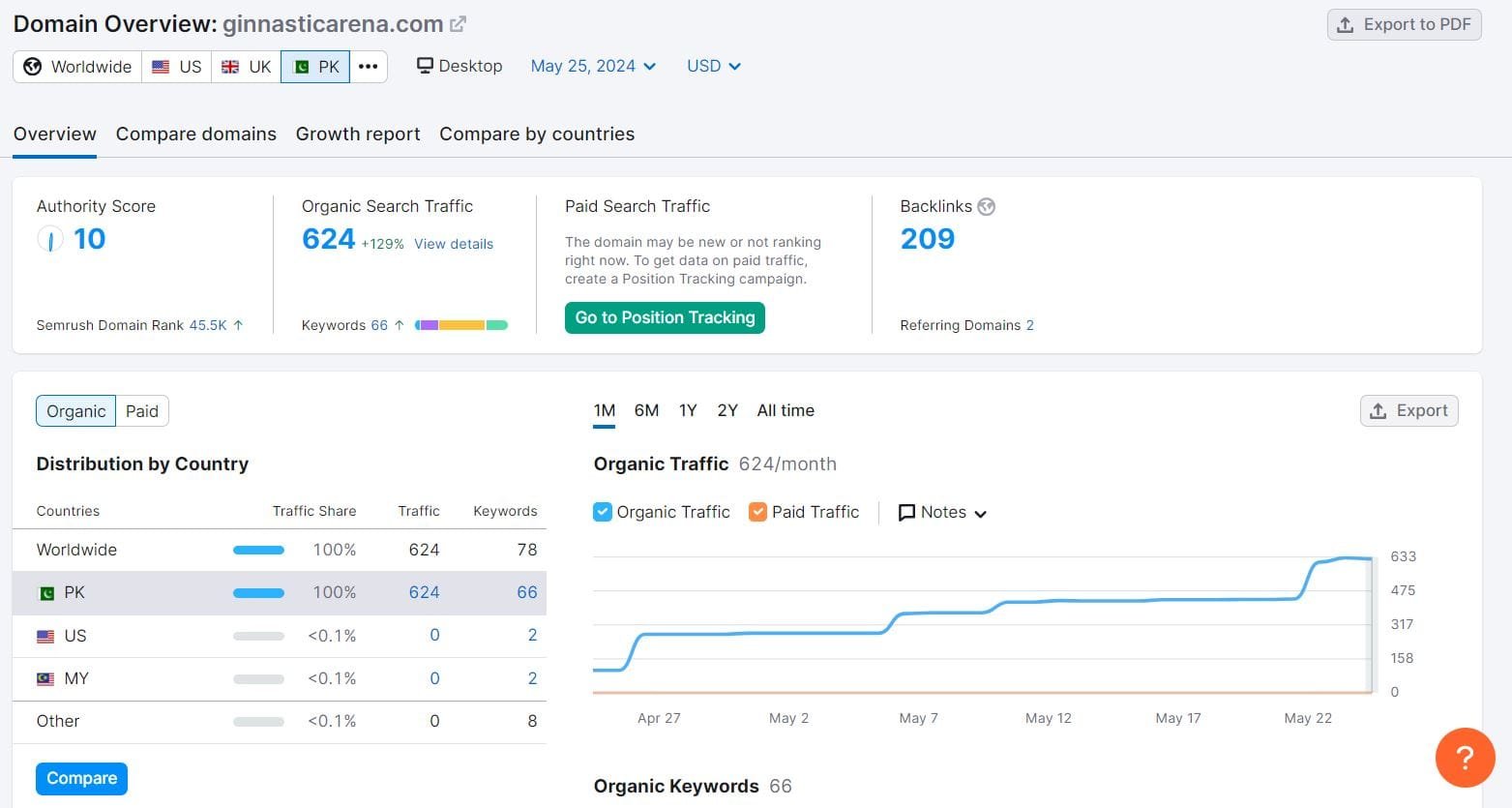
Task: Click the Pakistan flag in the PK table row
Action: [x=45, y=592]
